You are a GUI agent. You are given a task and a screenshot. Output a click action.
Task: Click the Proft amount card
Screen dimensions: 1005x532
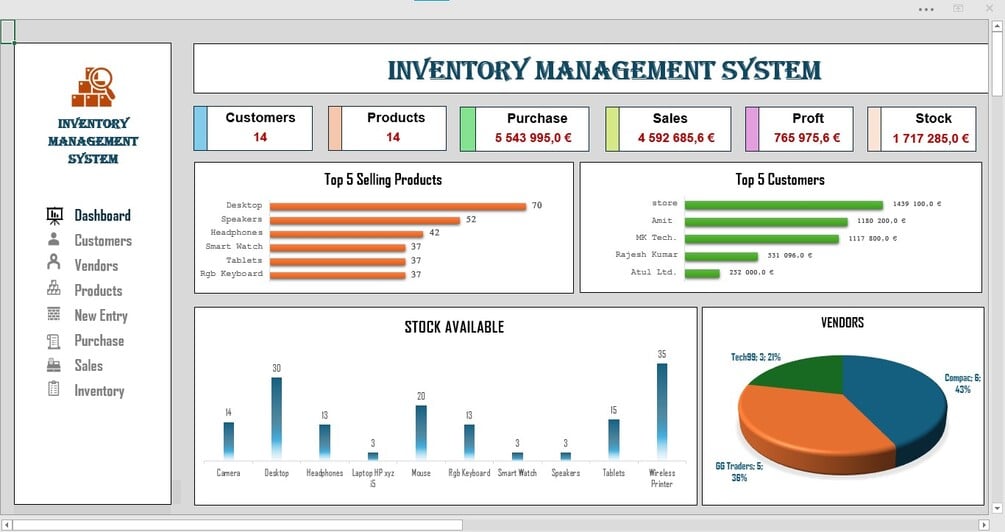point(799,129)
